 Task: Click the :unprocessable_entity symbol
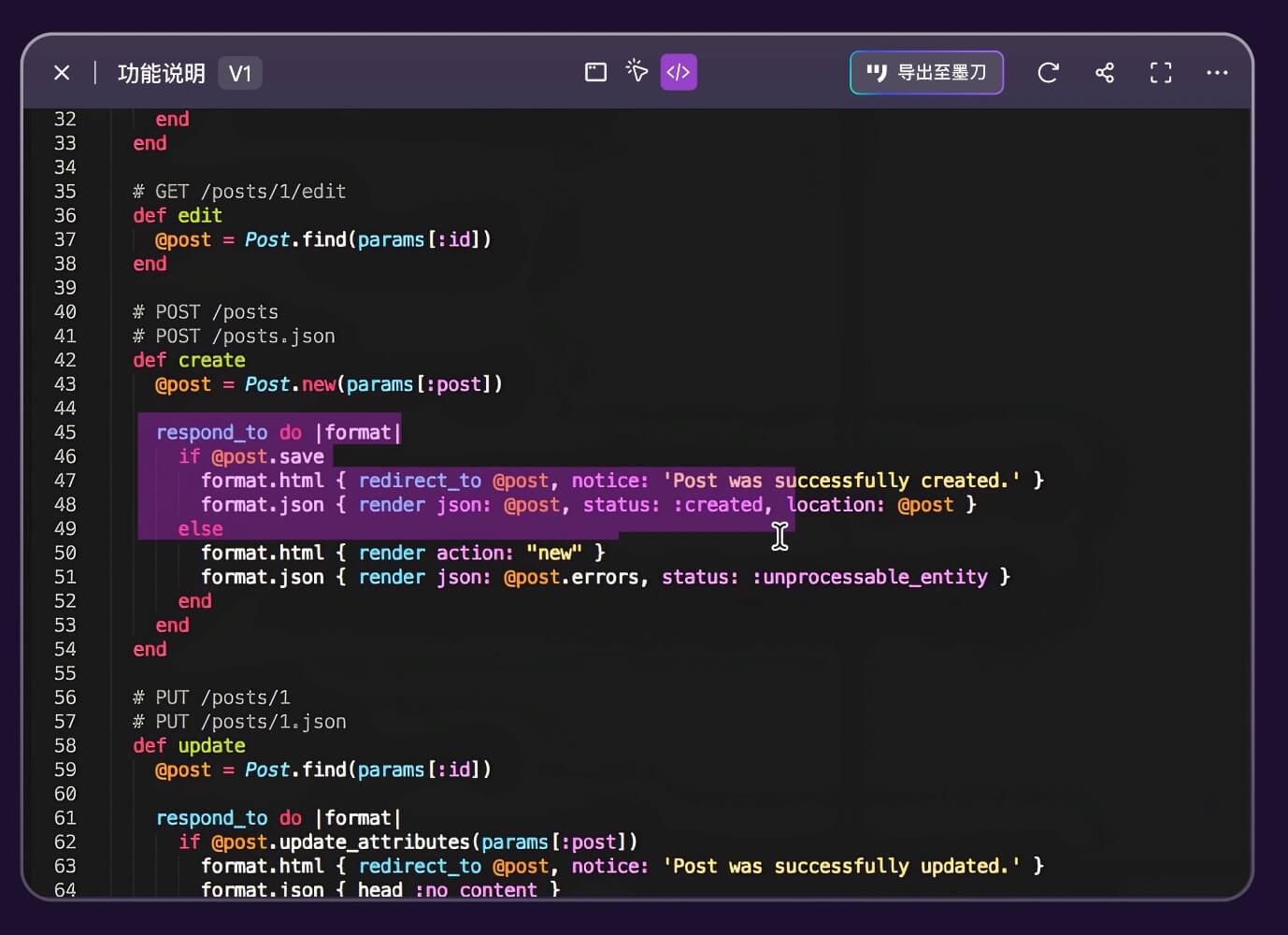[869, 577]
